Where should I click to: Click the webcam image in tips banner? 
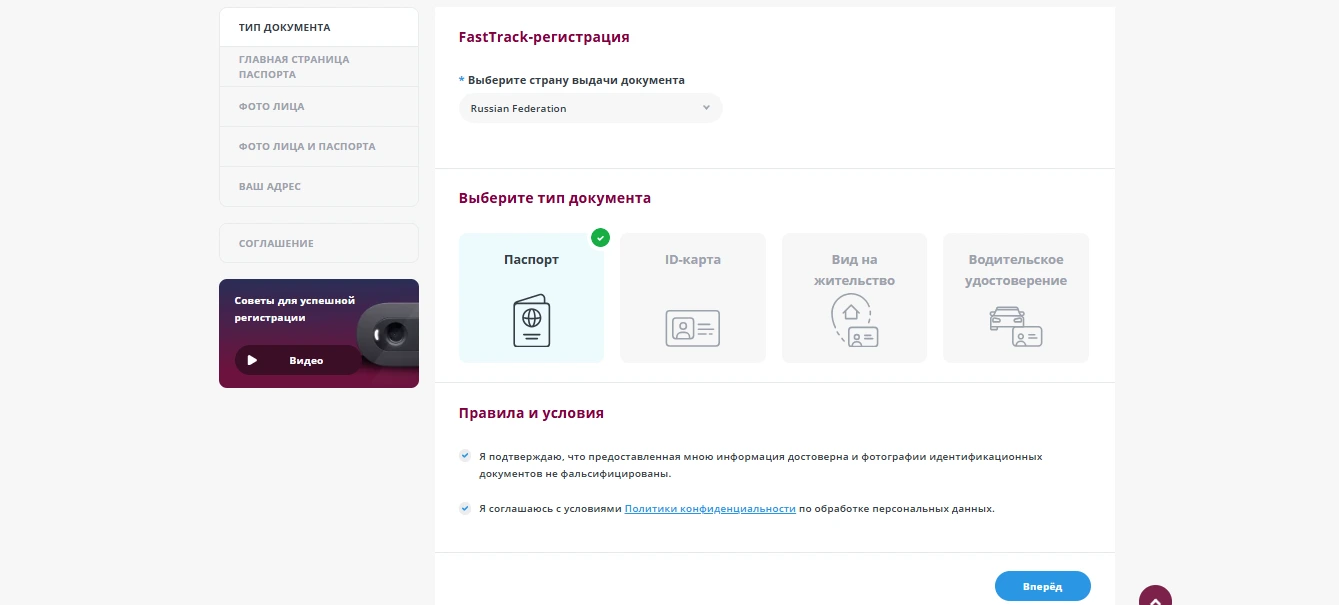(x=388, y=333)
